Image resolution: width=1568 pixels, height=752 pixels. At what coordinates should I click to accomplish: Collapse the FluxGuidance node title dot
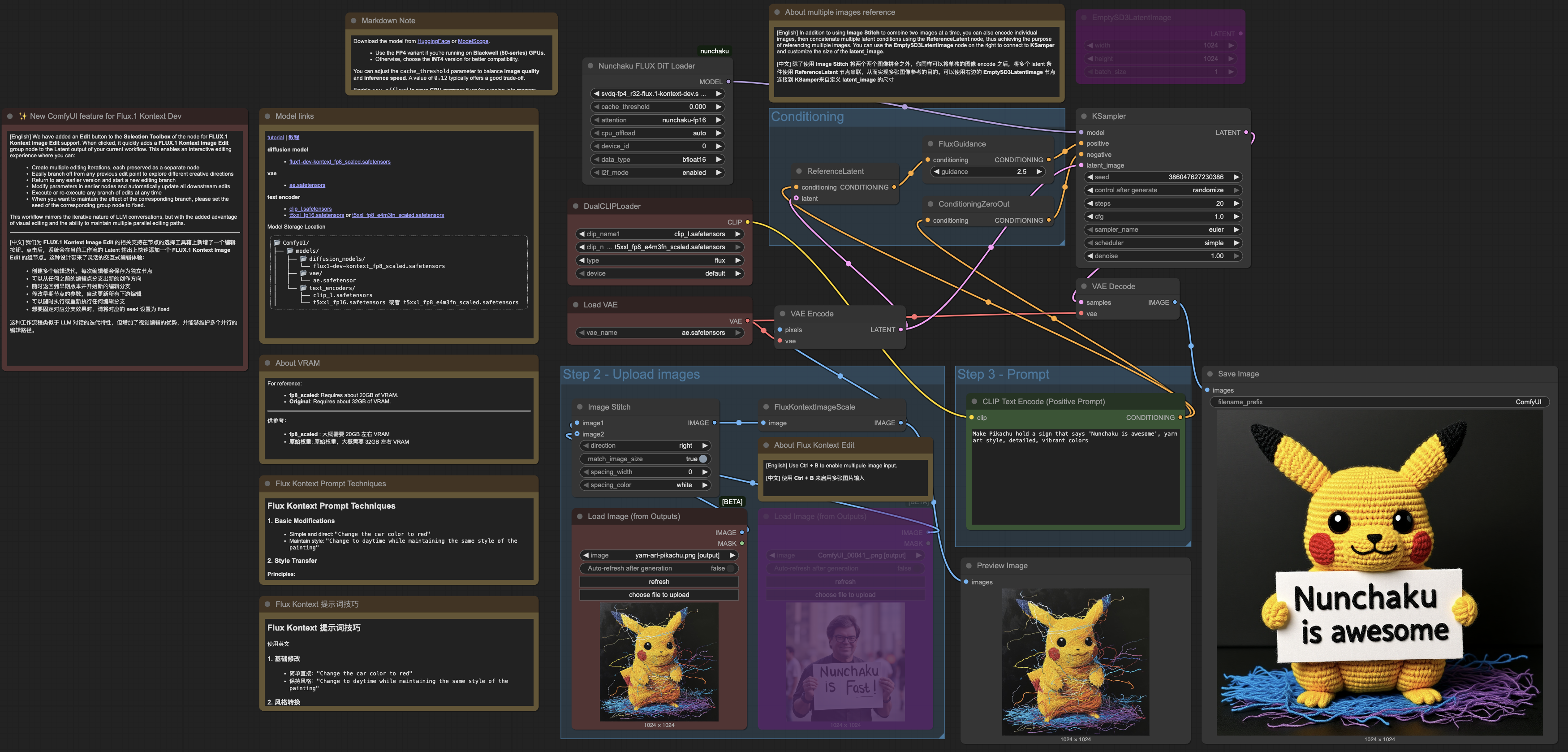point(930,144)
